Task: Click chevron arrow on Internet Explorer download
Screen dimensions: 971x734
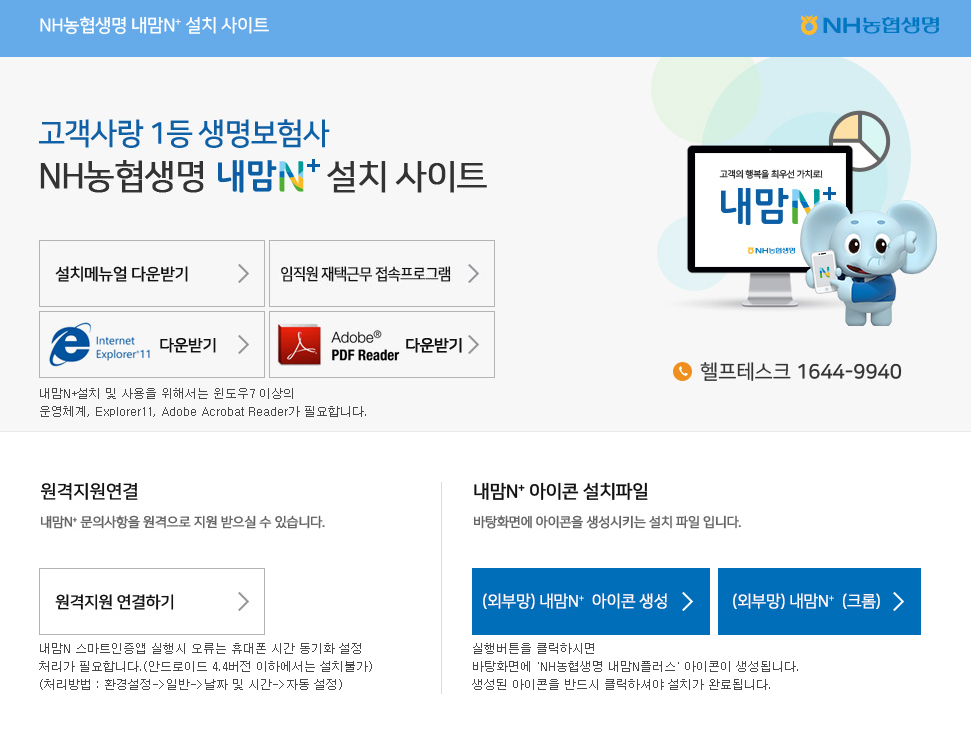Action: coord(243,344)
